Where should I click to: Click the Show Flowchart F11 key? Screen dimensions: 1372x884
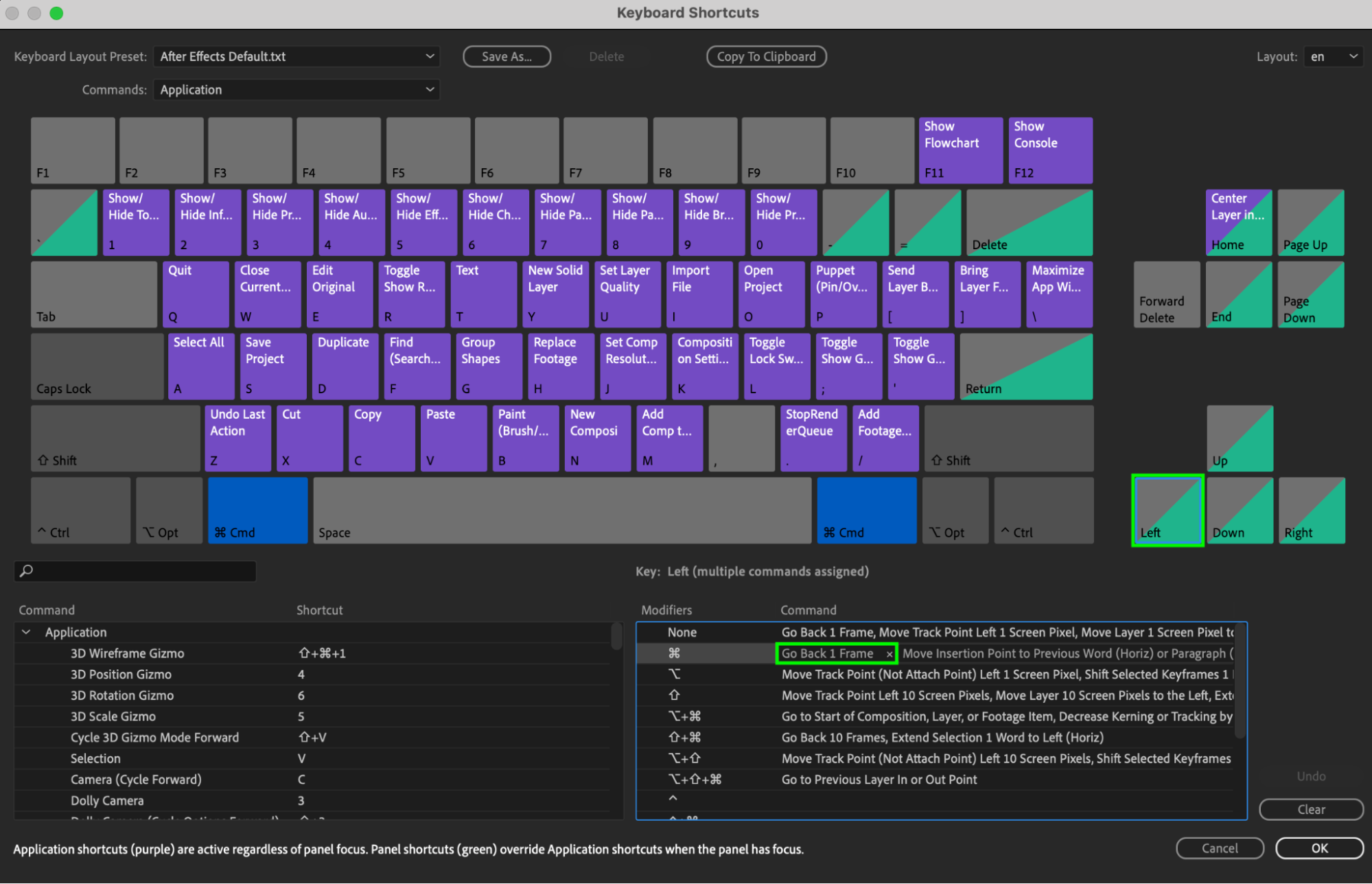click(x=960, y=150)
